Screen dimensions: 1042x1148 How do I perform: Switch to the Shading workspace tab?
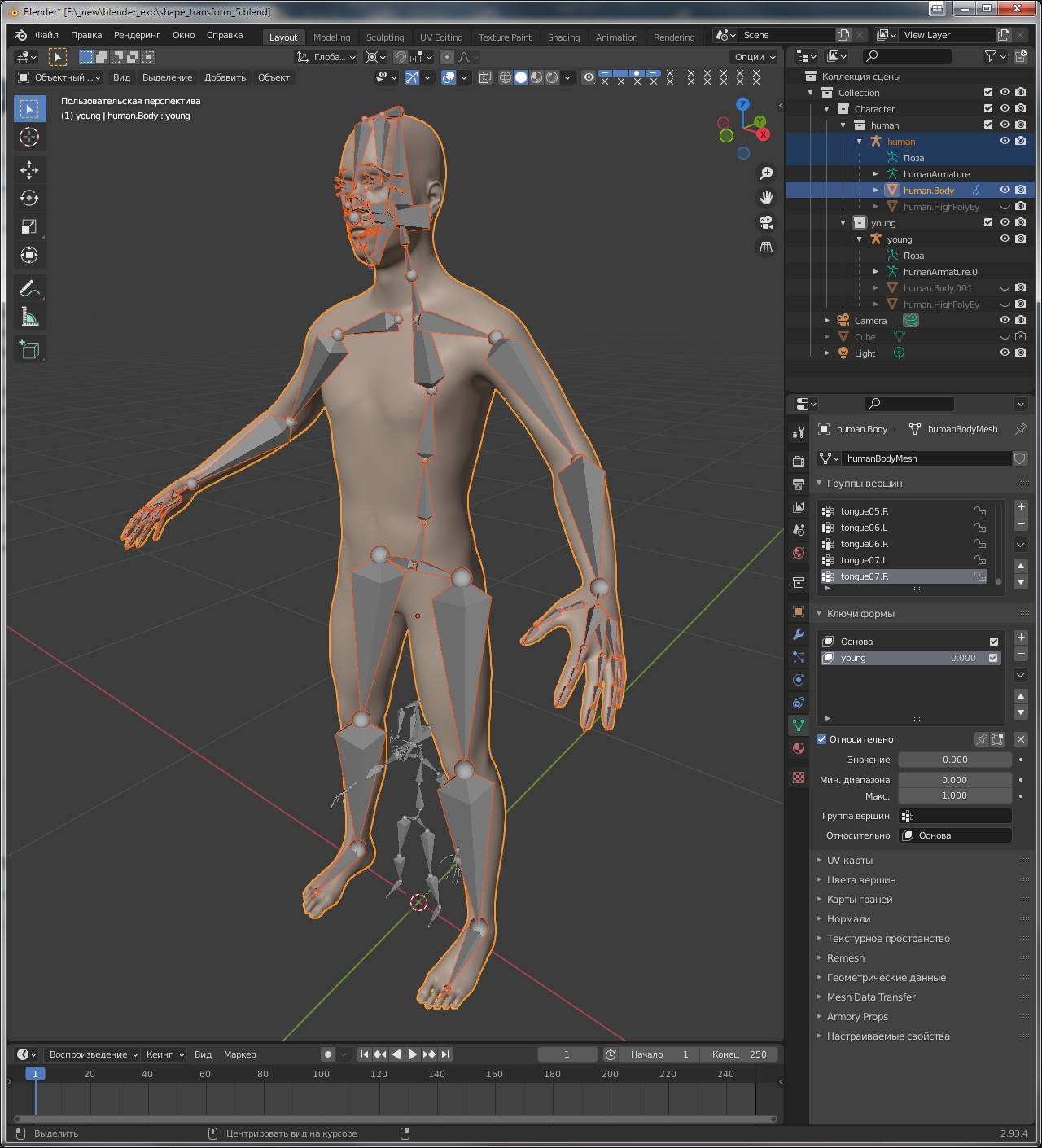(563, 37)
